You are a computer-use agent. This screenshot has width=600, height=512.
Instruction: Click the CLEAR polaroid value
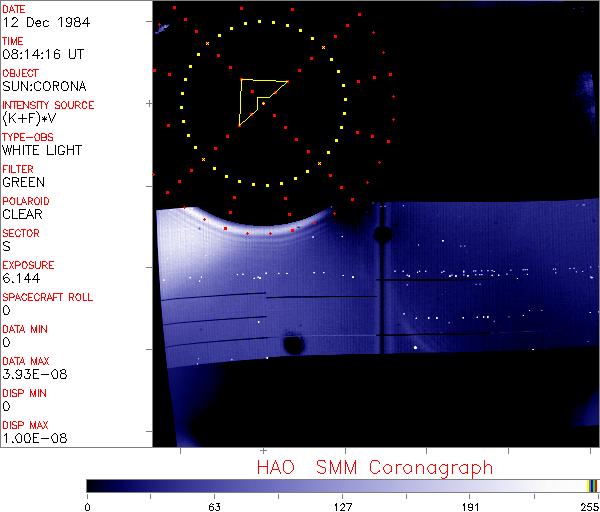click(x=23, y=214)
